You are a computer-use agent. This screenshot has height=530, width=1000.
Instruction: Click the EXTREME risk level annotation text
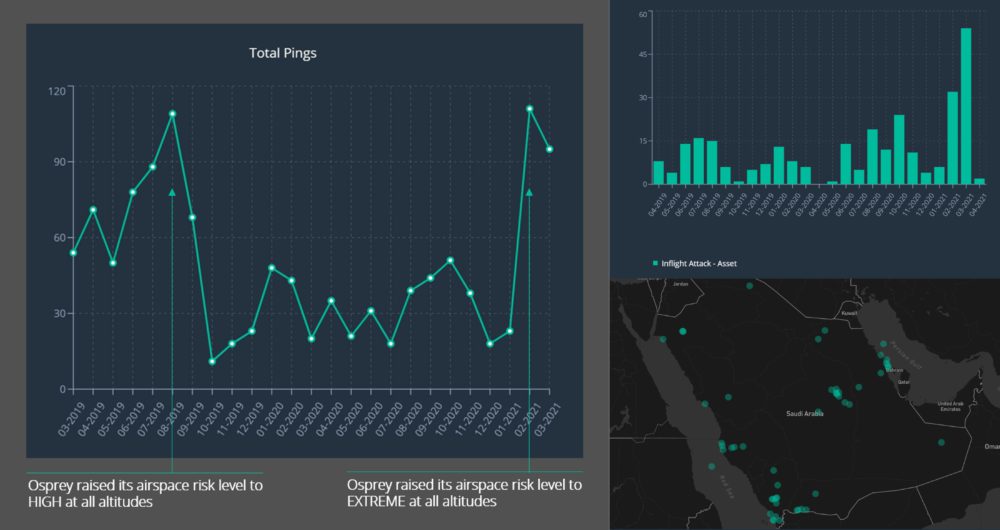click(x=464, y=493)
